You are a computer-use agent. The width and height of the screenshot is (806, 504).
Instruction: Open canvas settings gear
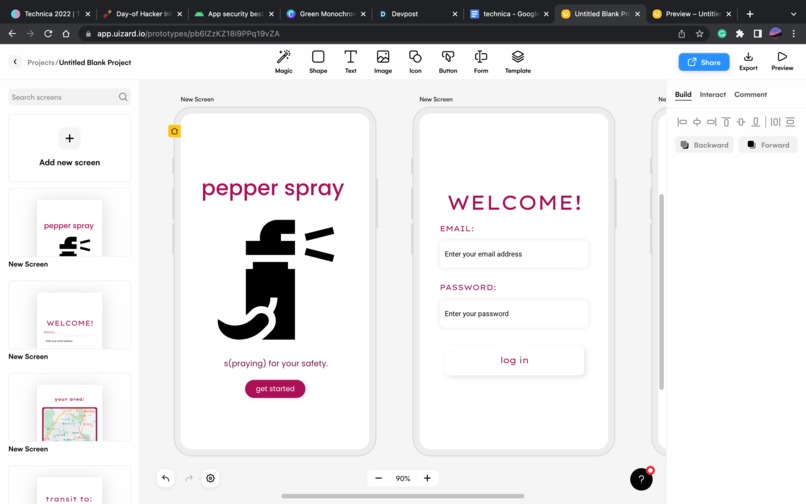(x=210, y=478)
